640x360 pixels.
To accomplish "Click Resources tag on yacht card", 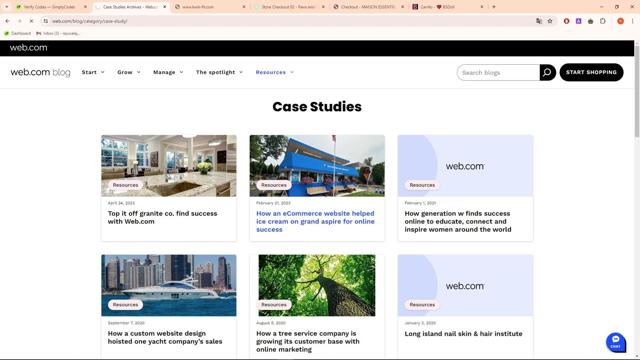I will 125,304.
